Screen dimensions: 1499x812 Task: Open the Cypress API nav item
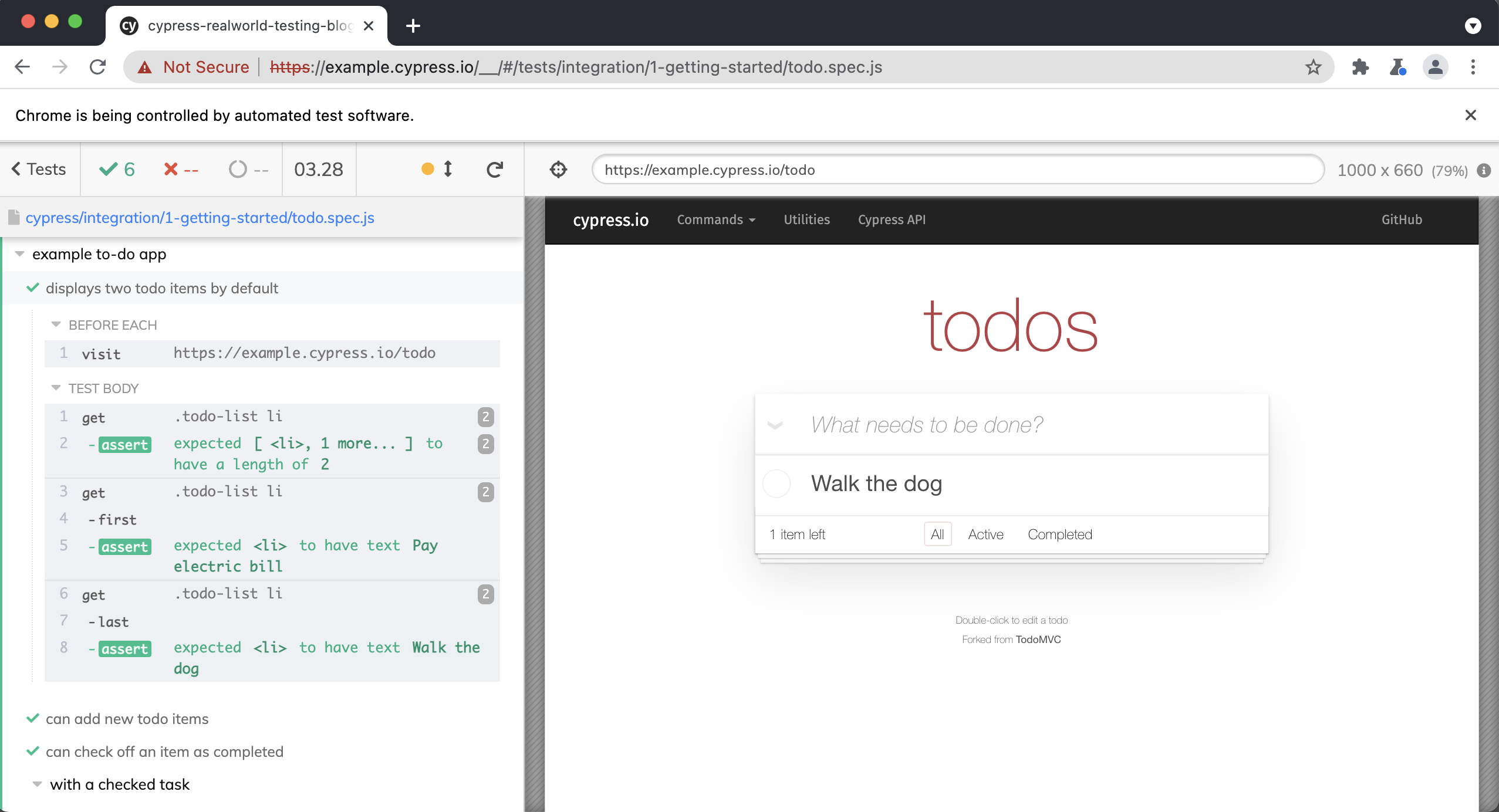[x=892, y=219]
